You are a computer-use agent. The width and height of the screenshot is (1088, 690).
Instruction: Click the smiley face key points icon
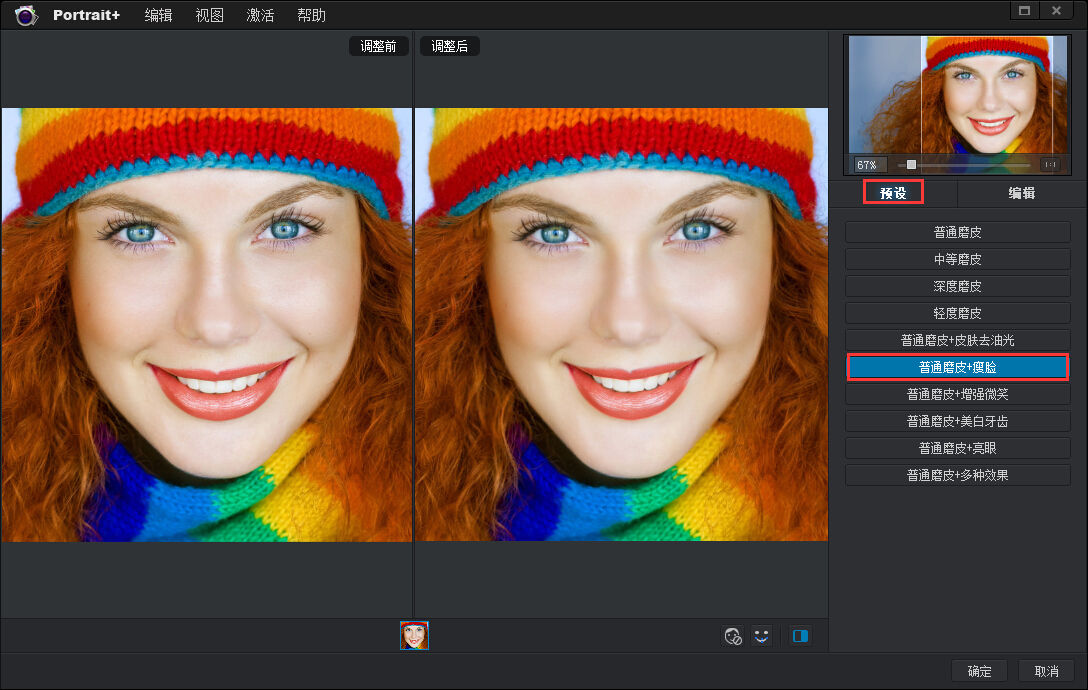762,636
